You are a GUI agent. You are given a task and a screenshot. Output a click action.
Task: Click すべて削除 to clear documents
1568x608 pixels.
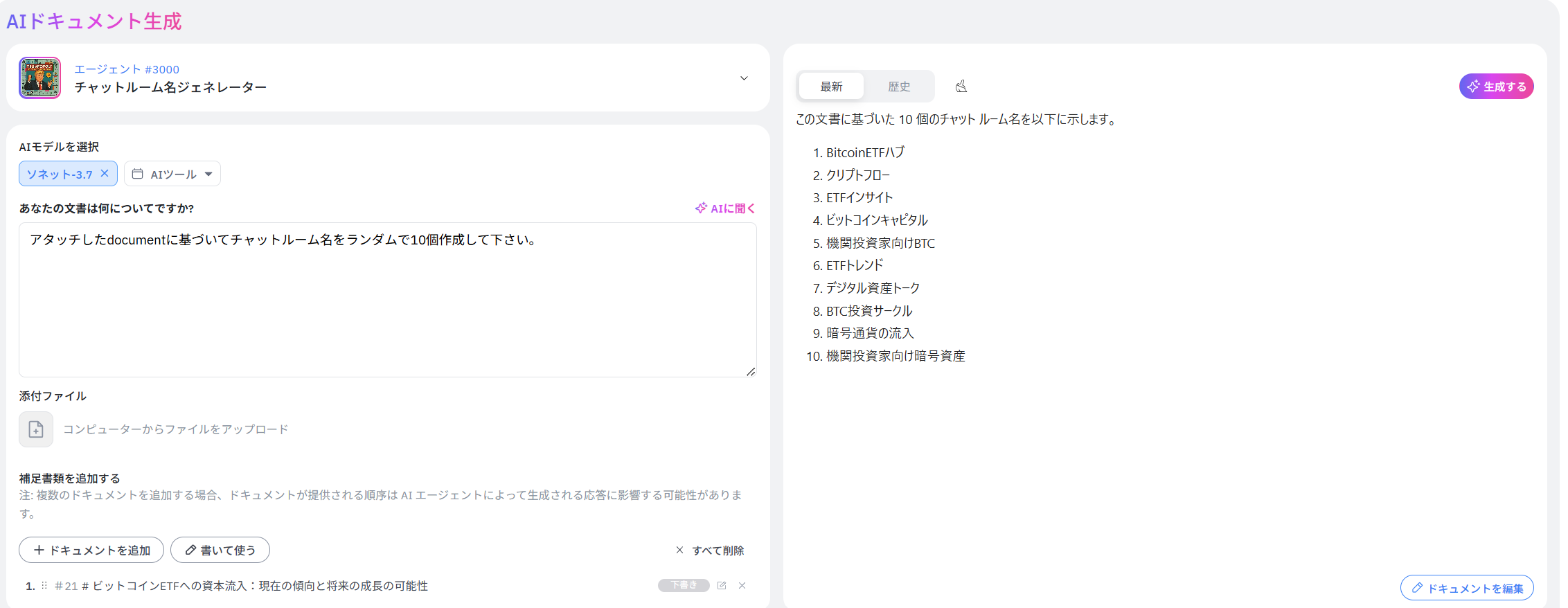pyautogui.click(x=710, y=550)
